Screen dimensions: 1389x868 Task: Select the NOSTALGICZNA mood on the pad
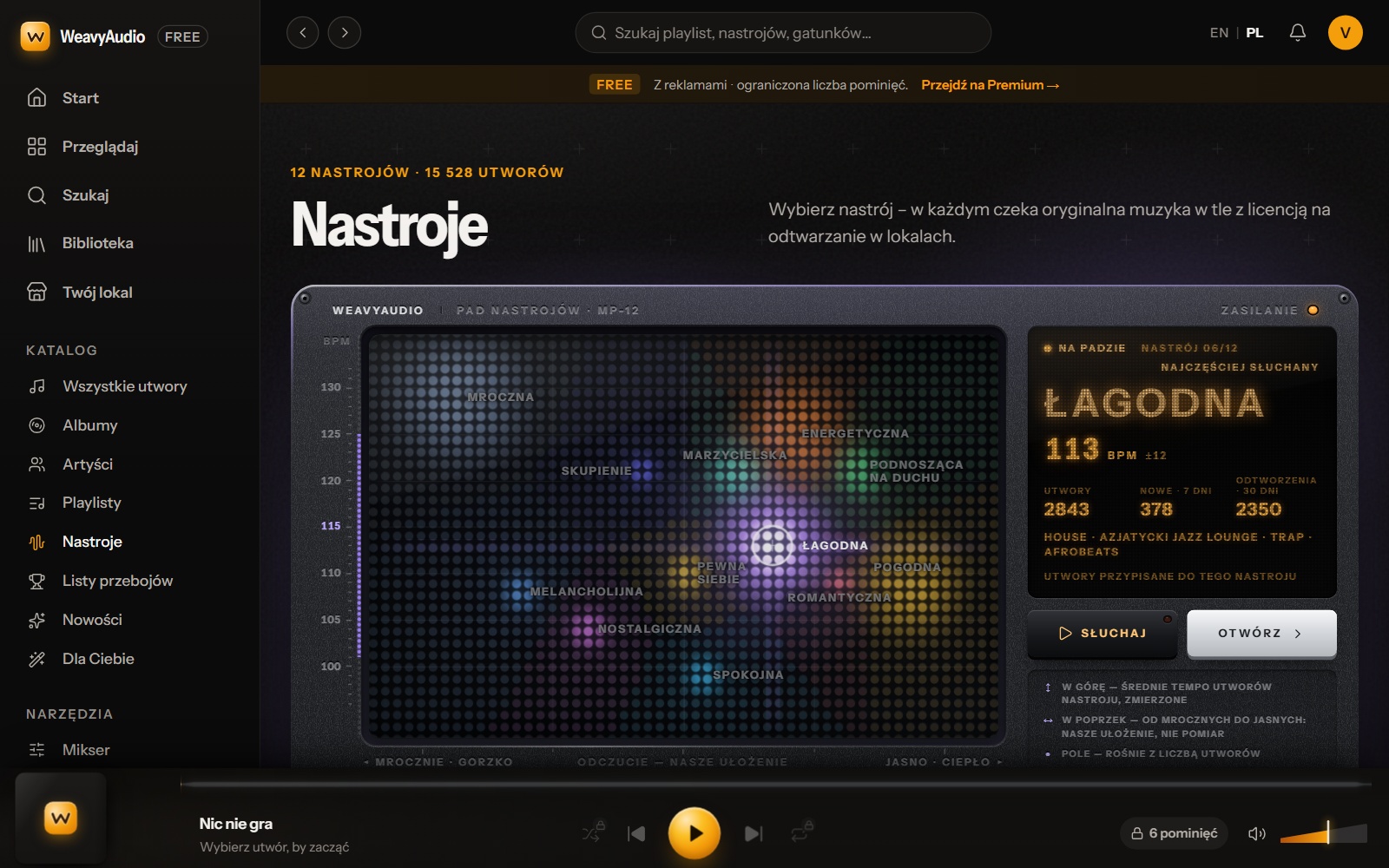[x=649, y=629]
